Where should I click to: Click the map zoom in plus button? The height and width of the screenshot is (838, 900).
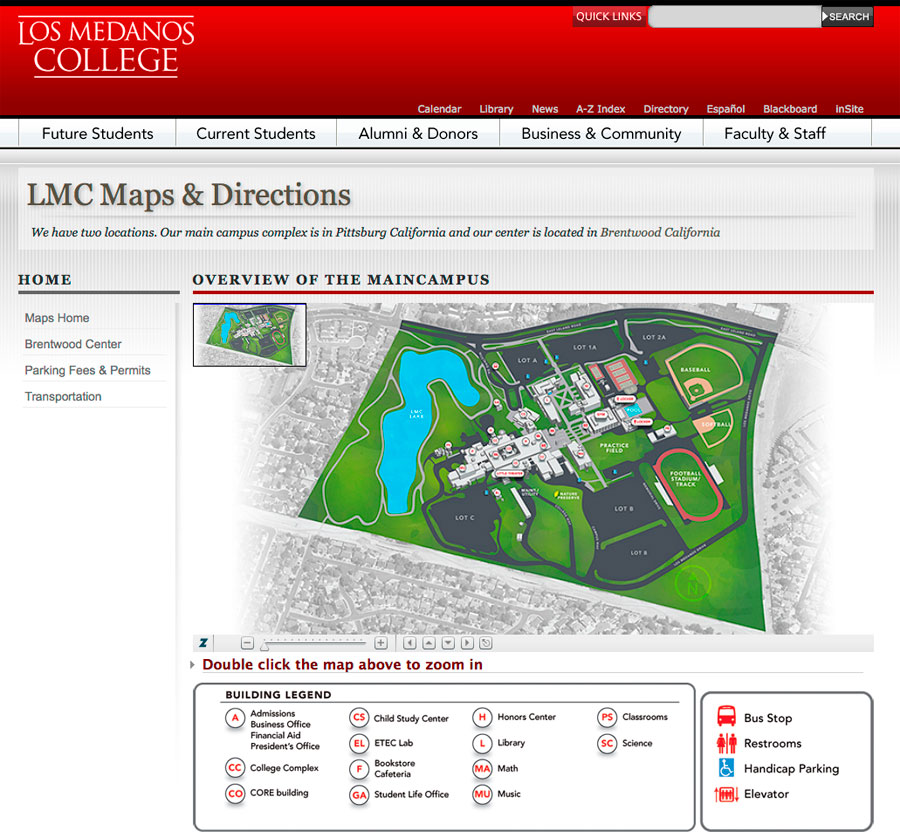tap(381, 643)
